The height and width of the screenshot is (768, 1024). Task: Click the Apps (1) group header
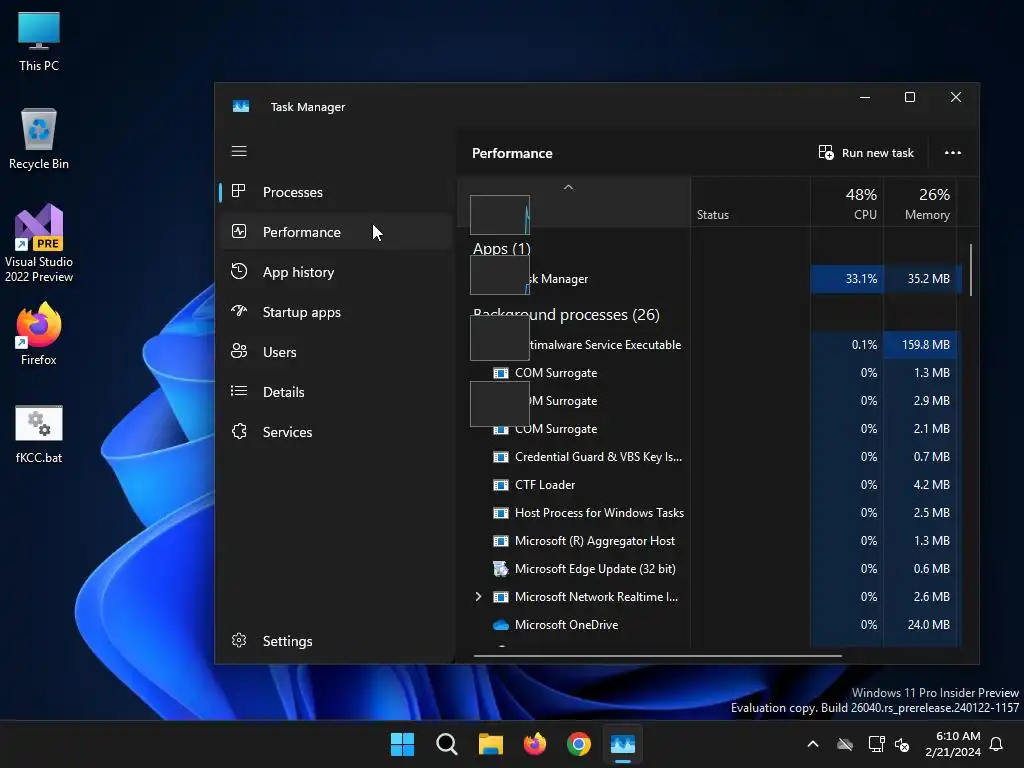point(502,249)
